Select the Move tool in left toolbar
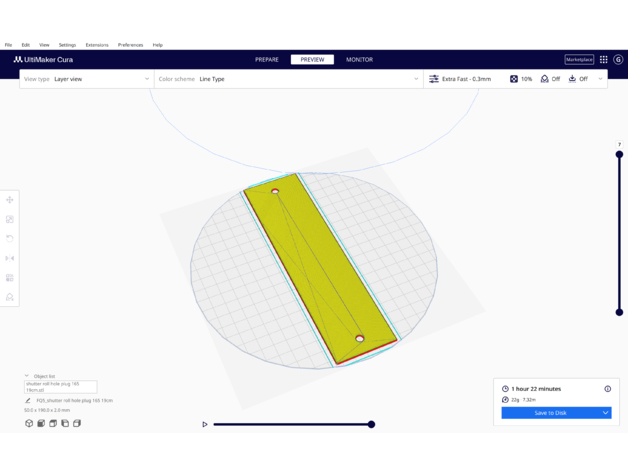Viewport: 628px width, 472px height. 10,200
